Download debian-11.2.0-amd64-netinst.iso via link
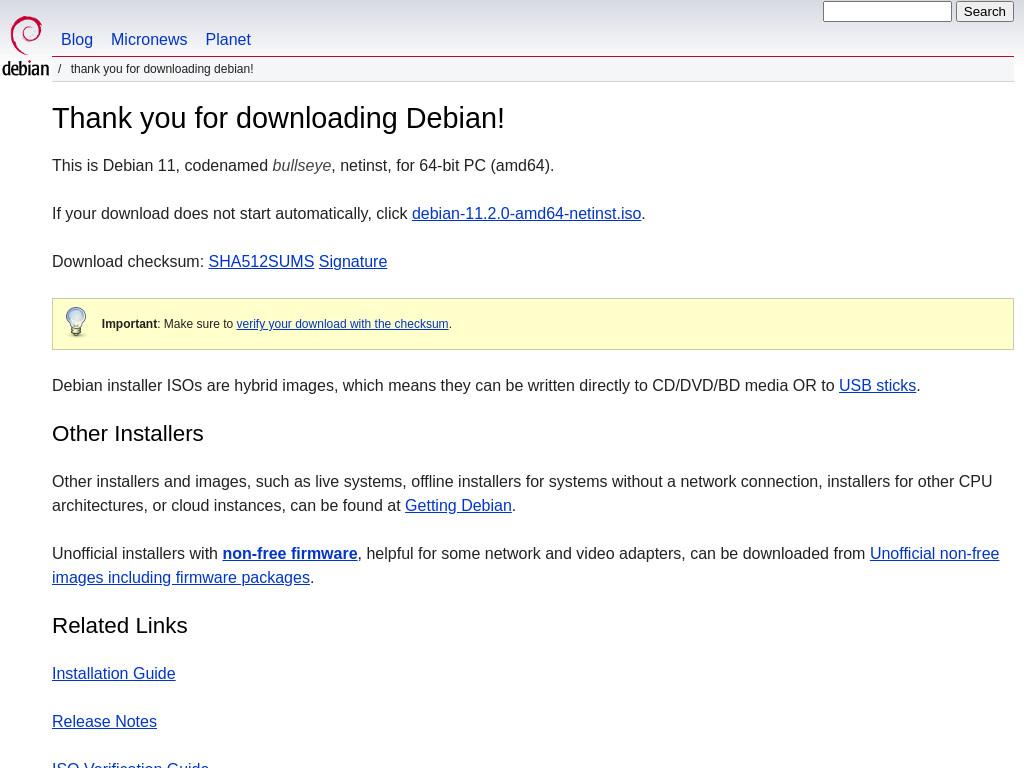1024x768 pixels. pyautogui.click(x=526, y=214)
